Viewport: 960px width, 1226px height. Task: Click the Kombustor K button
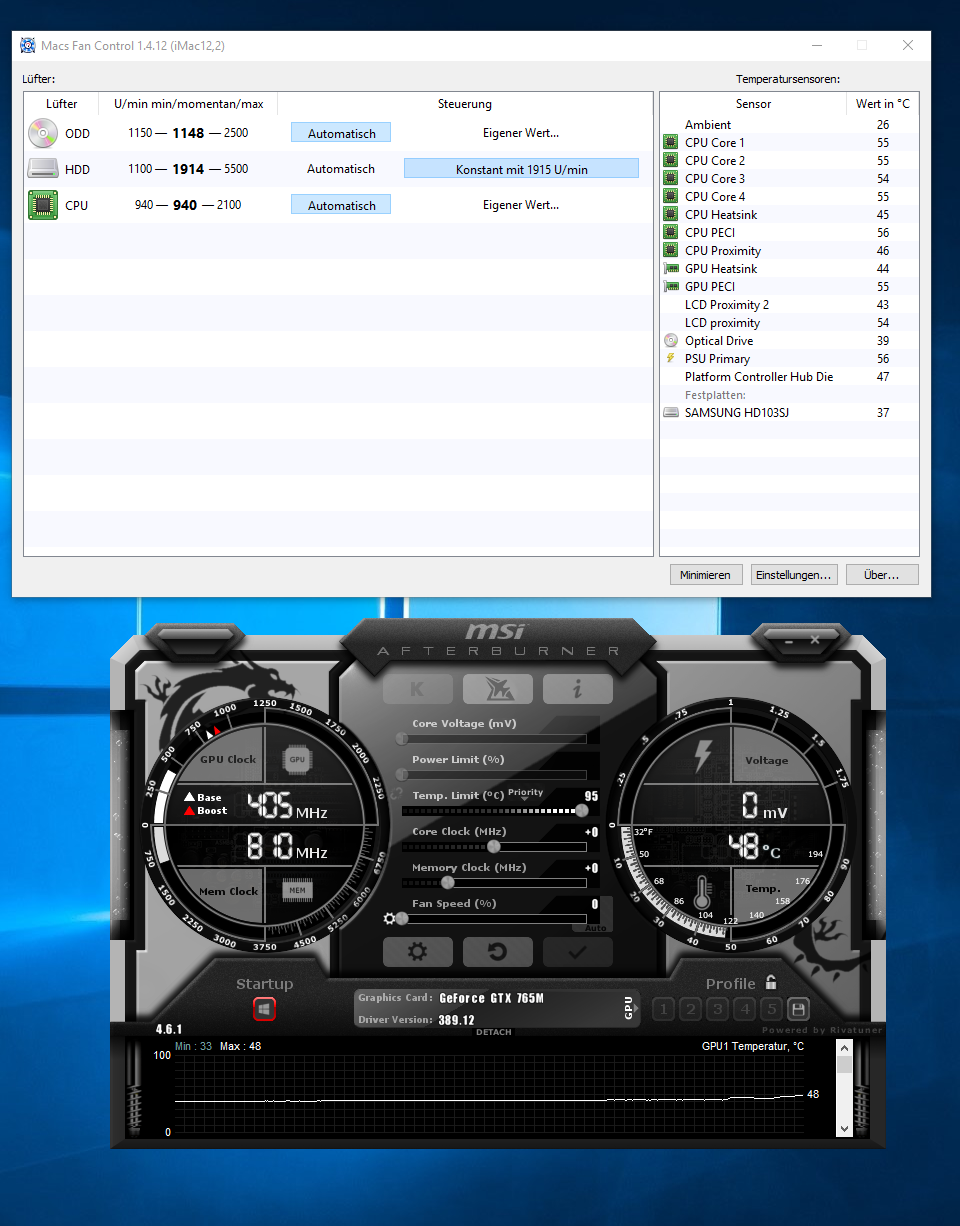(x=417, y=689)
